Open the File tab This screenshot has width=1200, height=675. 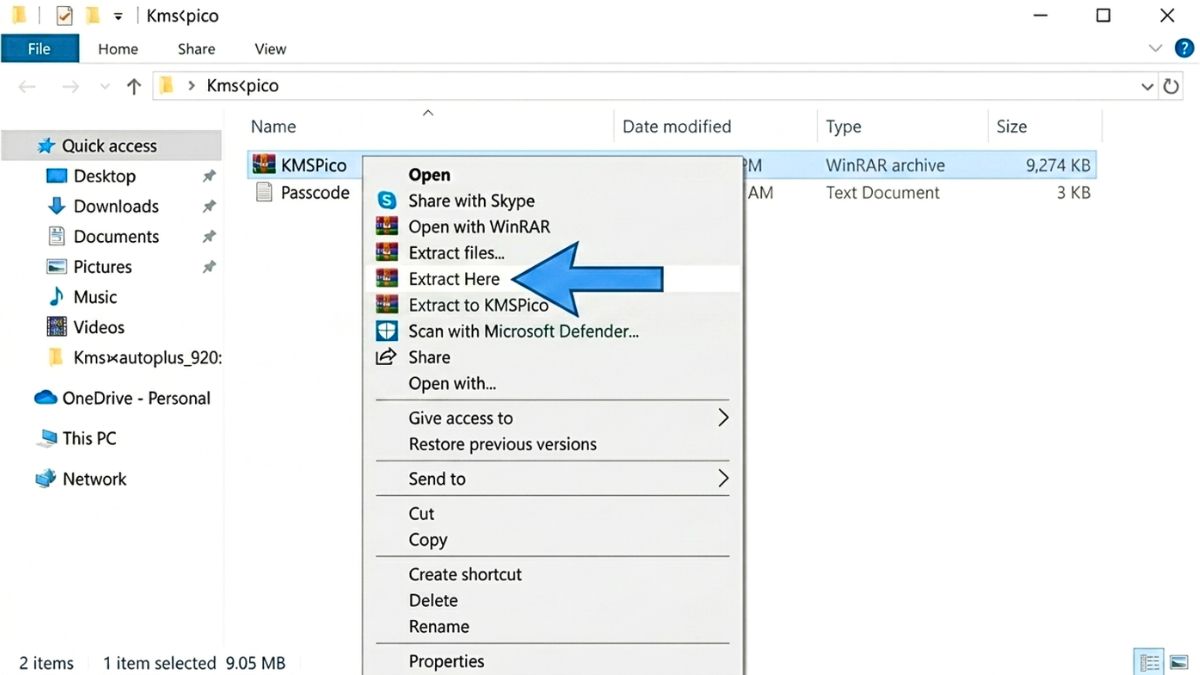(x=40, y=48)
